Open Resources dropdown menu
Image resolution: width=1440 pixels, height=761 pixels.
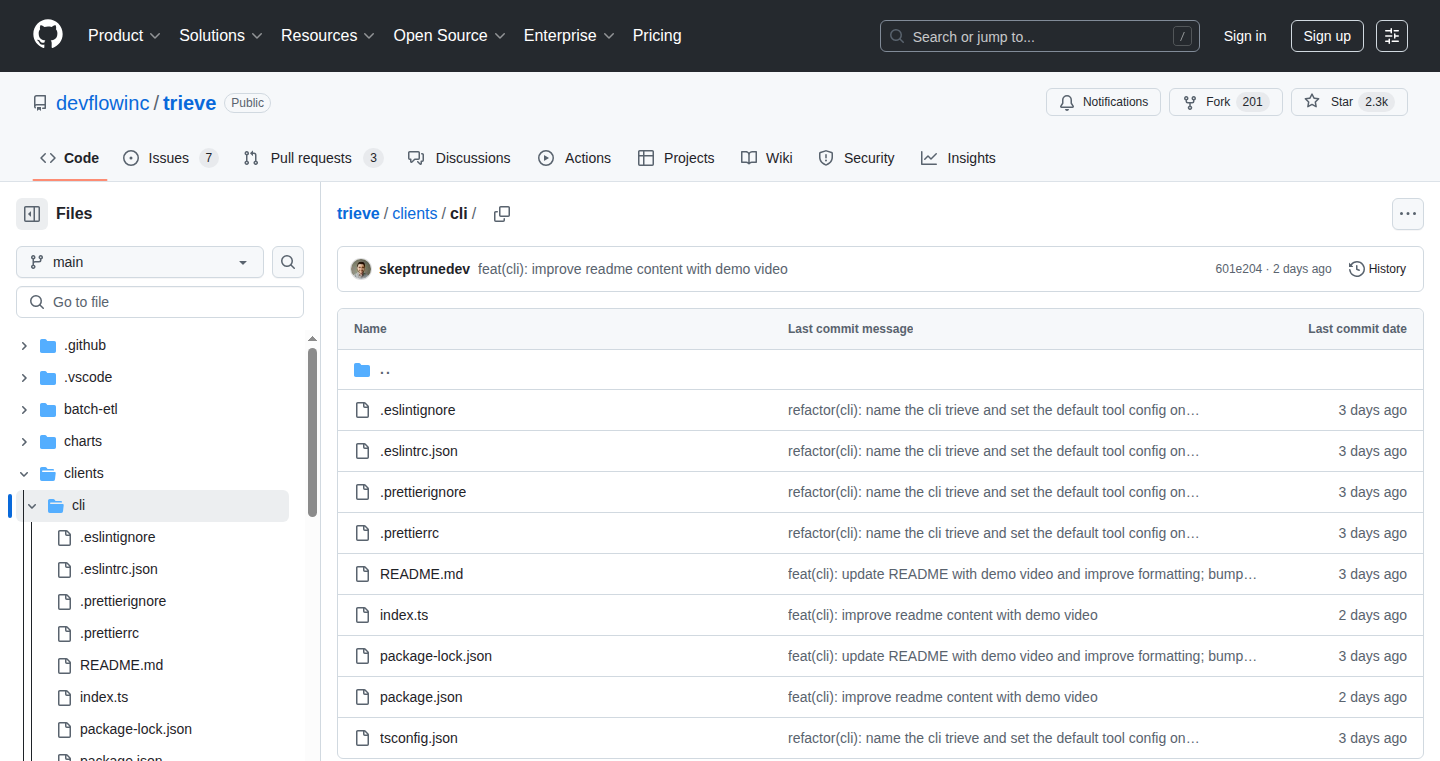pos(328,35)
